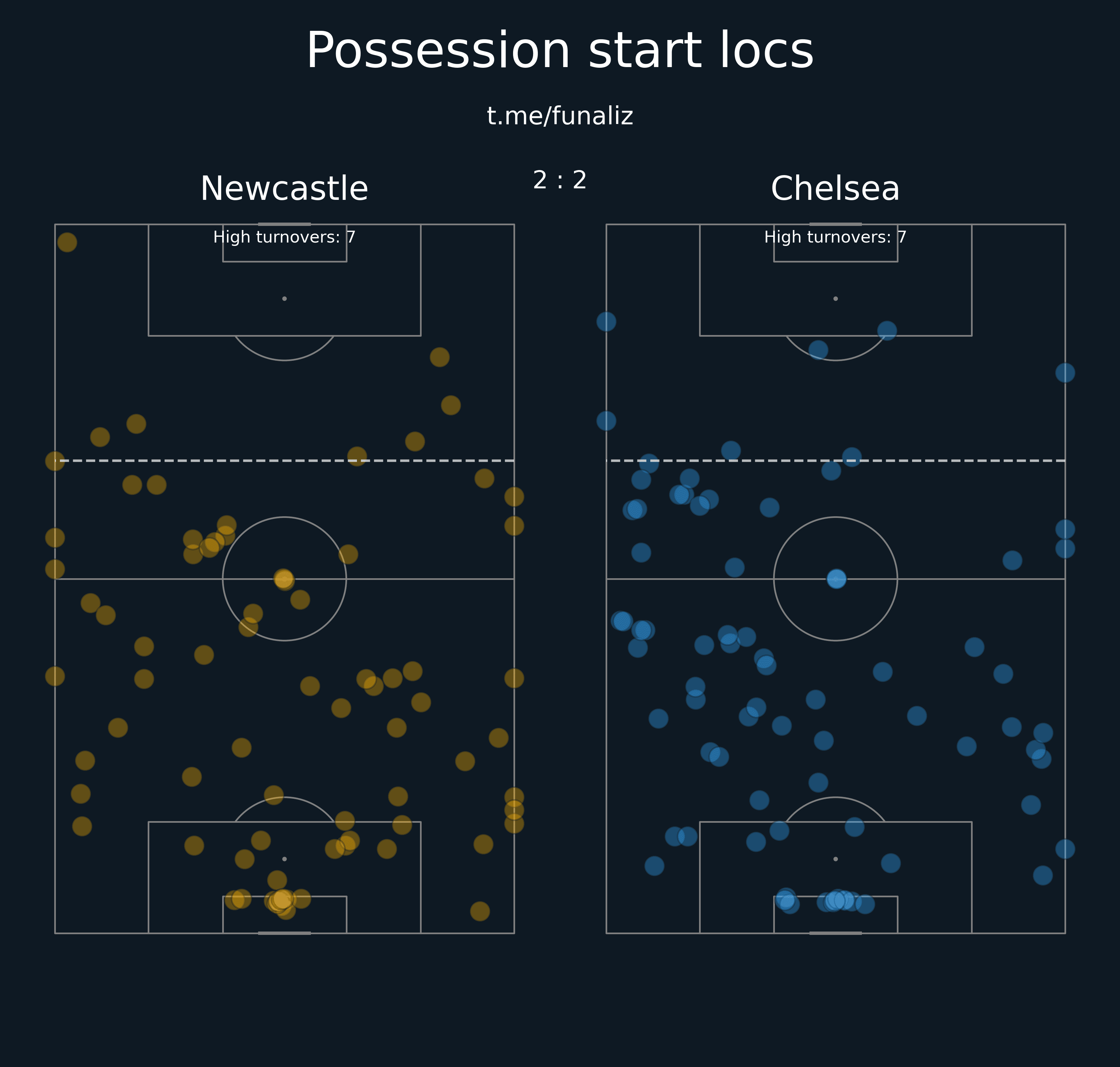
Task: Click the blue dot on Chelsea's top penalty box corner
Action: point(887,331)
